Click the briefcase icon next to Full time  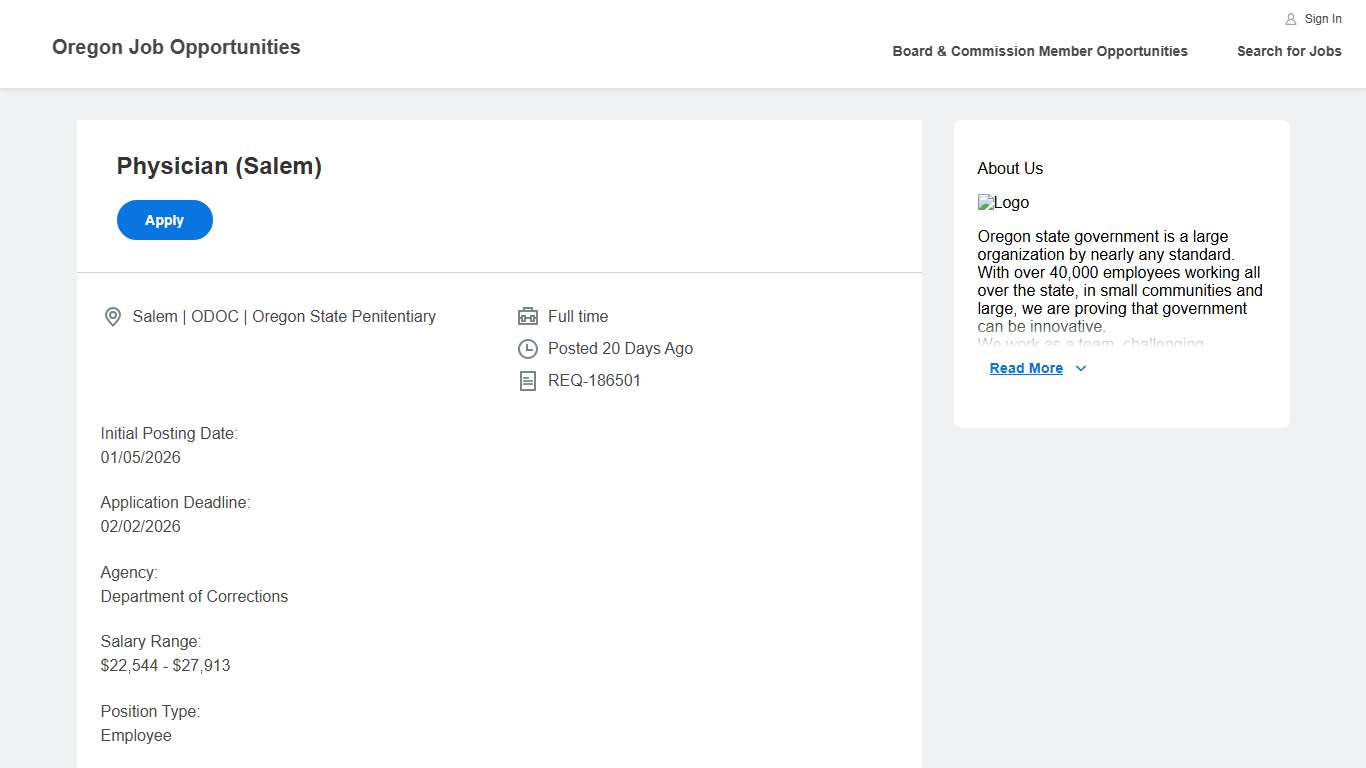coord(528,317)
